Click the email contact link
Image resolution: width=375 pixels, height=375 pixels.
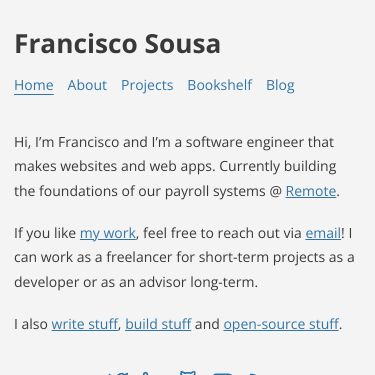323,233
